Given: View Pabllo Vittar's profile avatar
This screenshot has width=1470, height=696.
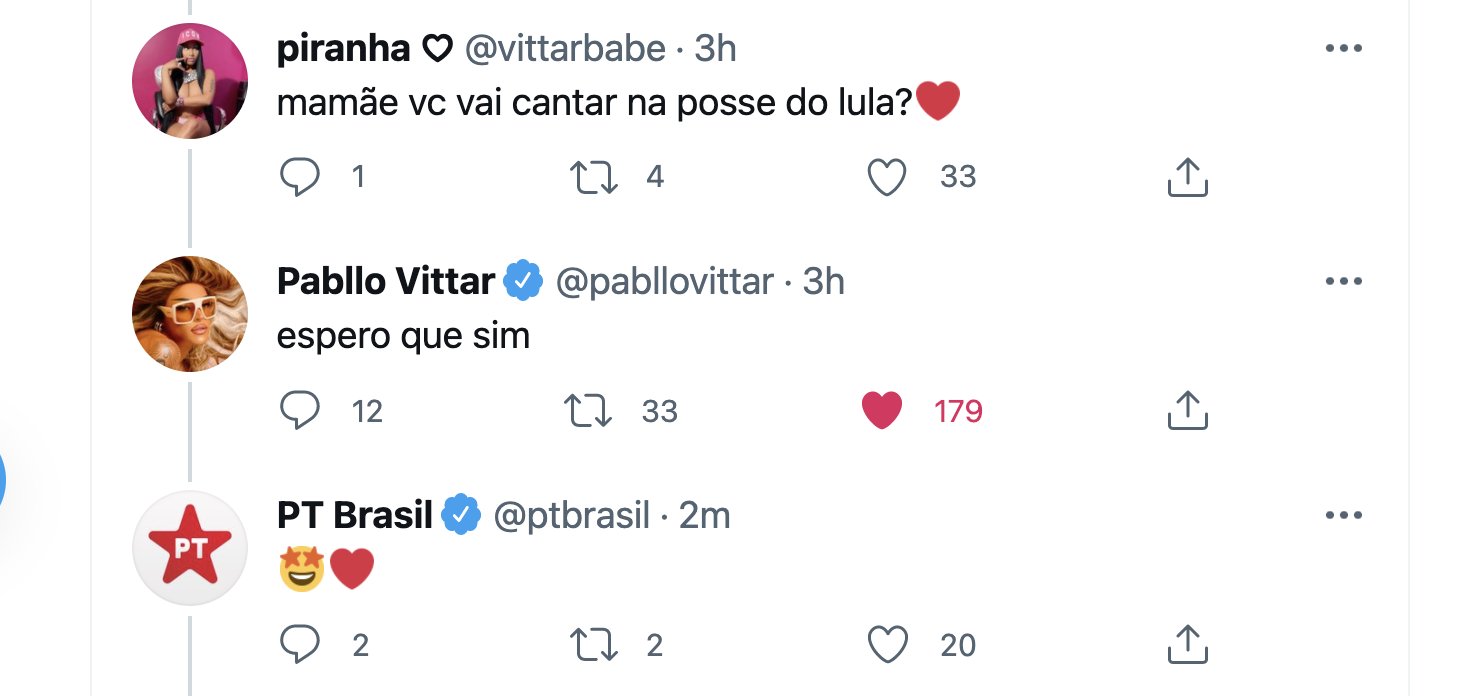Looking at the screenshot, I should [x=190, y=314].
